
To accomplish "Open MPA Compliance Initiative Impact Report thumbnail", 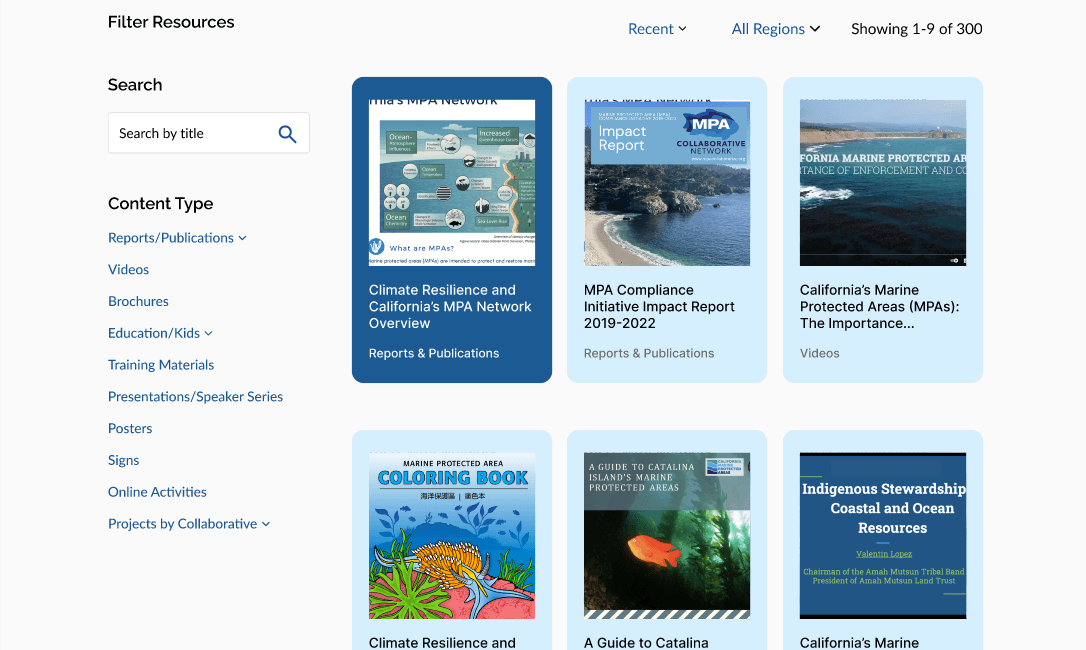I will [667, 183].
